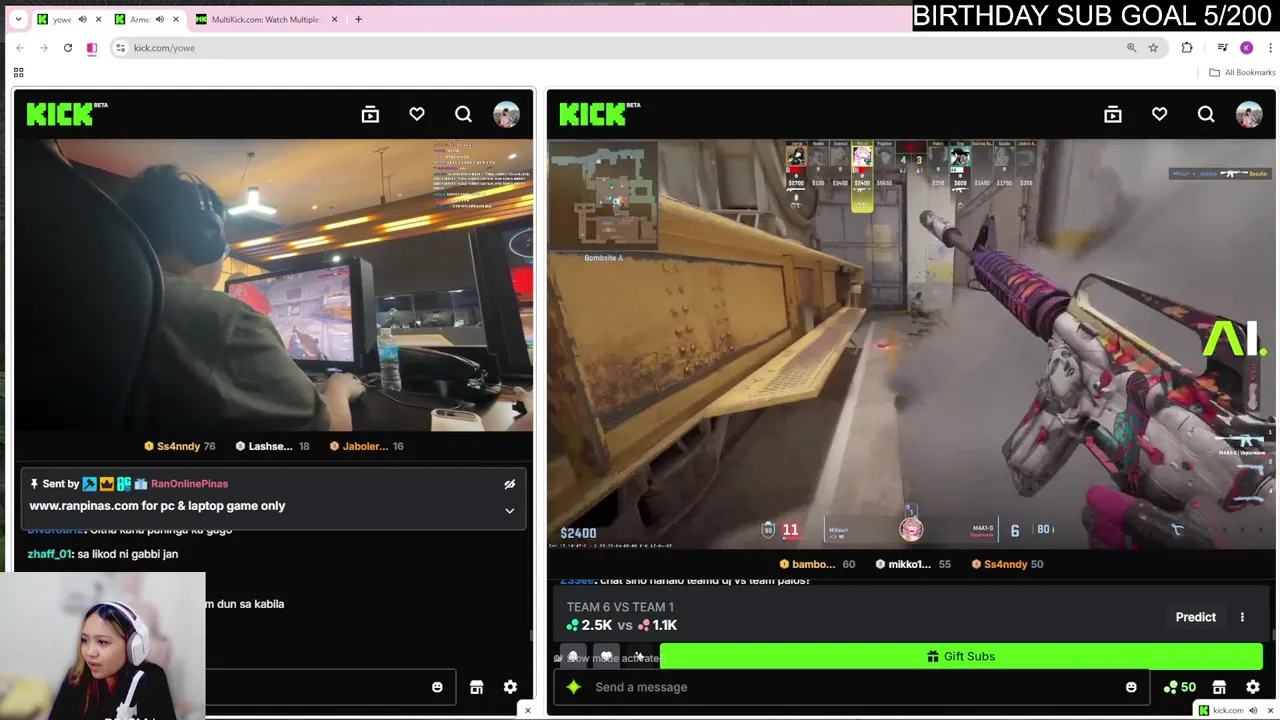The height and width of the screenshot is (720, 1280).
Task: Open browse icon in left Kick header
Action: 370,115
